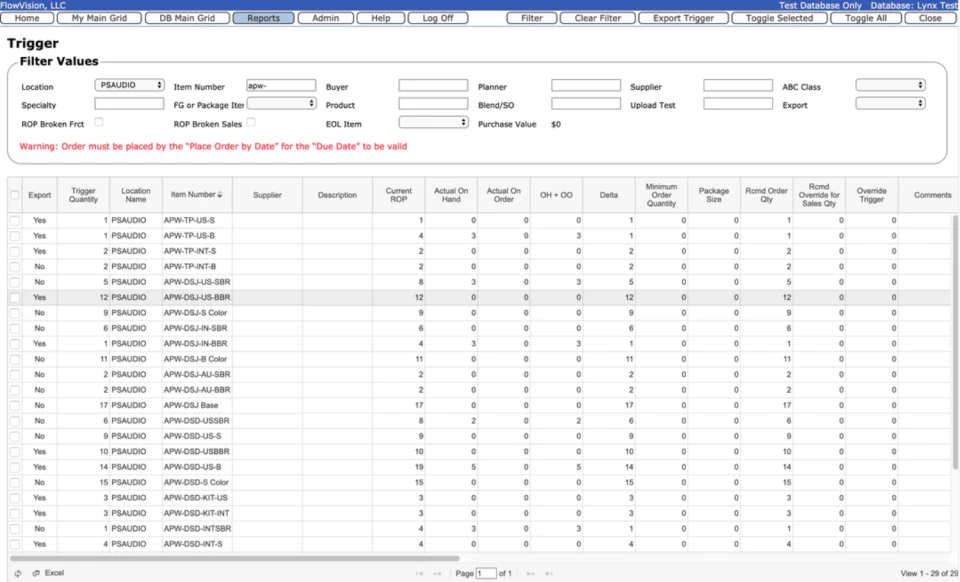This screenshot has width=960, height=582.
Task: Click the Excel export icon in footer
Action: (x=36, y=573)
